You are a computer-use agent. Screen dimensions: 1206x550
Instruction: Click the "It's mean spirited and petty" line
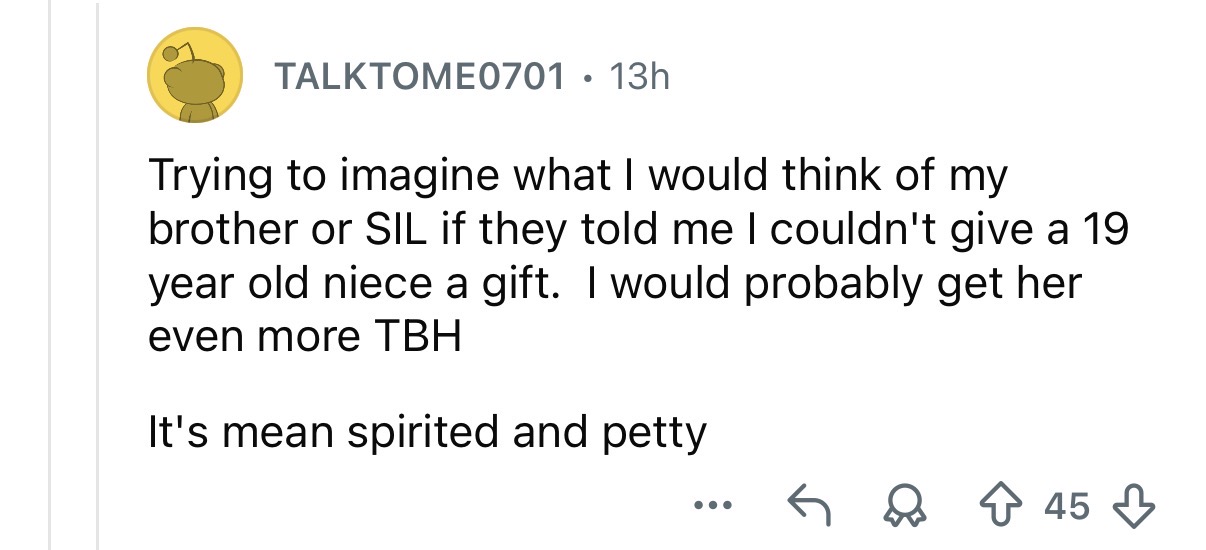click(427, 433)
